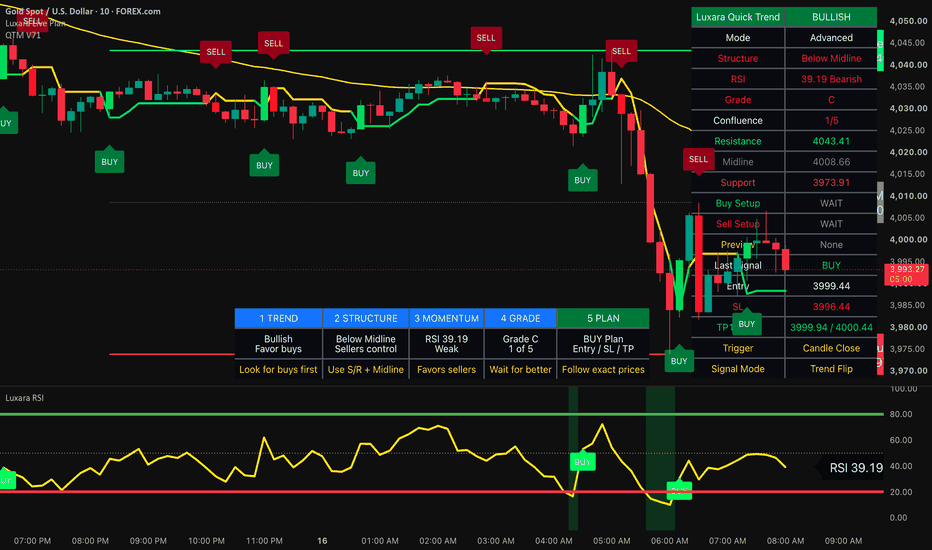Click the Signal Mode label
This screenshot has width=932, height=550.
[x=738, y=369]
